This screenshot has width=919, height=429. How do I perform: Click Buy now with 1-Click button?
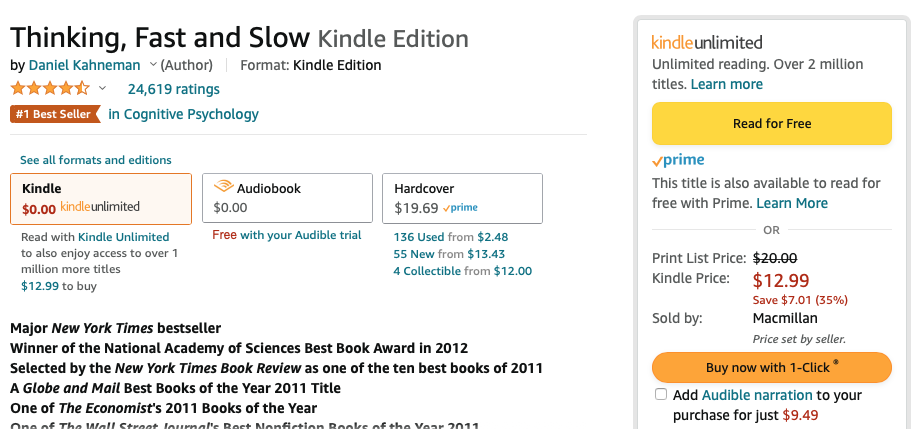coord(772,367)
